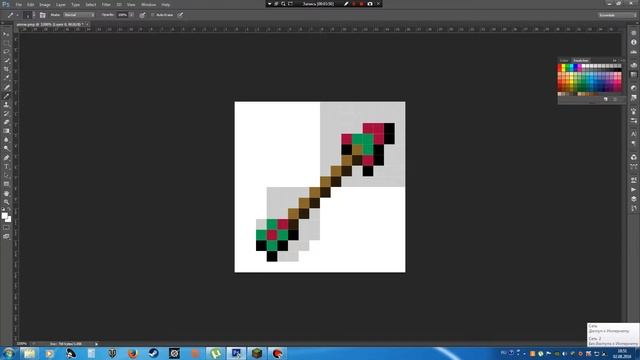Switch to the Color panel tab
The width and height of the screenshot is (640, 360).
click(x=564, y=60)
